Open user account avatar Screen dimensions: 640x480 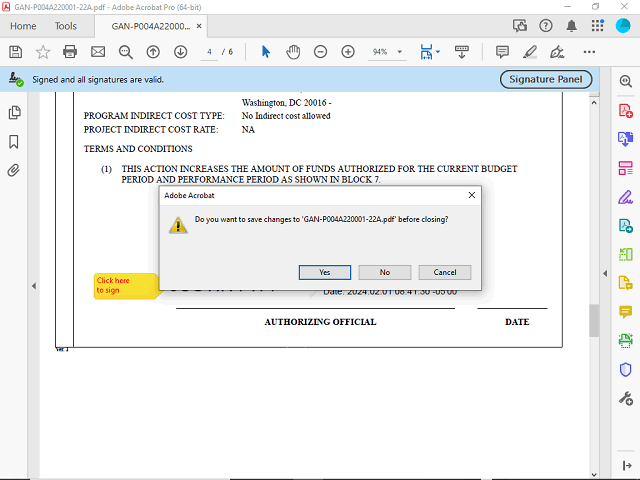pyautogui.click(x=623, y=26)
